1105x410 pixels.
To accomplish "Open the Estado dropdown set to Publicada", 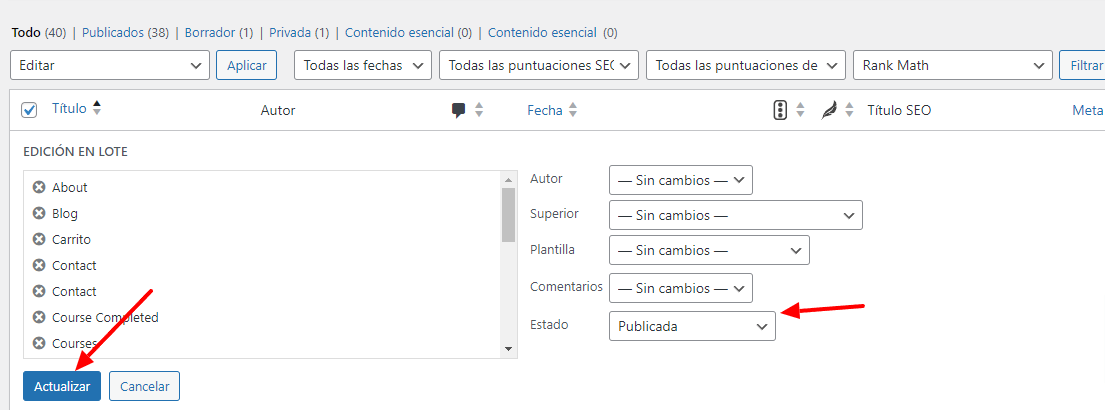I will (692, 326).
